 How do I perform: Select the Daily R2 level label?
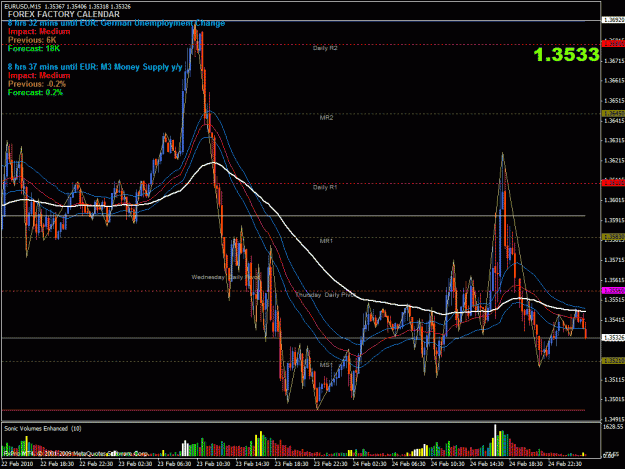tap(325, 48)
